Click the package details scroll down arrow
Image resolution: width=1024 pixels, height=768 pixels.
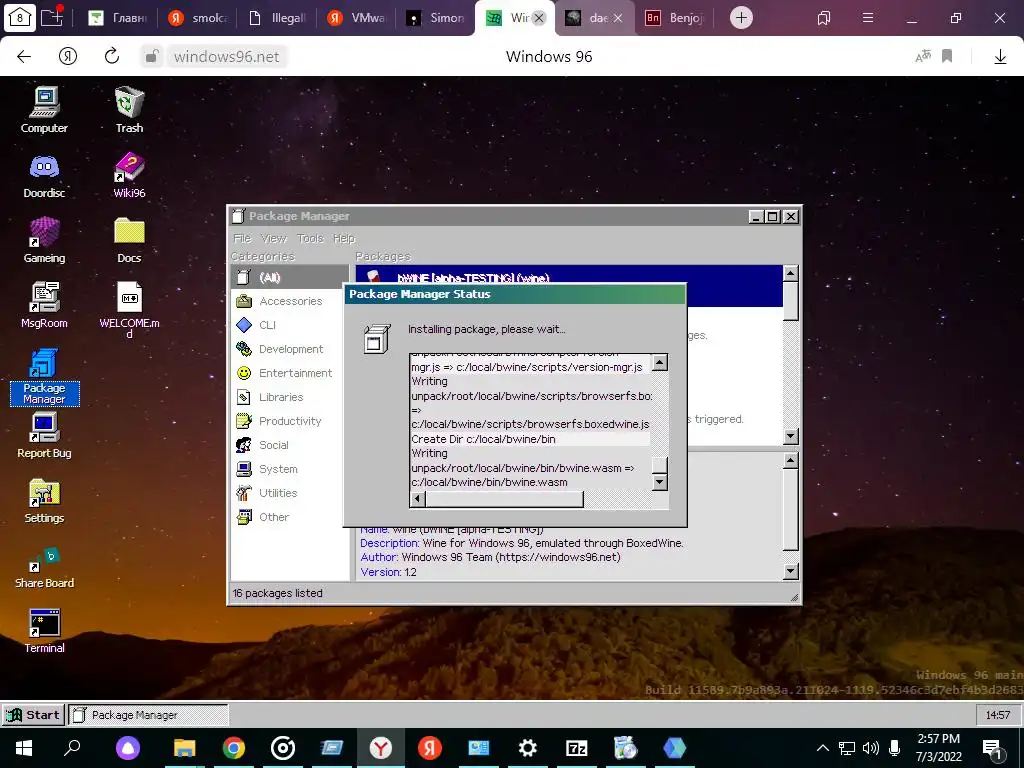(x=790, y=571)
